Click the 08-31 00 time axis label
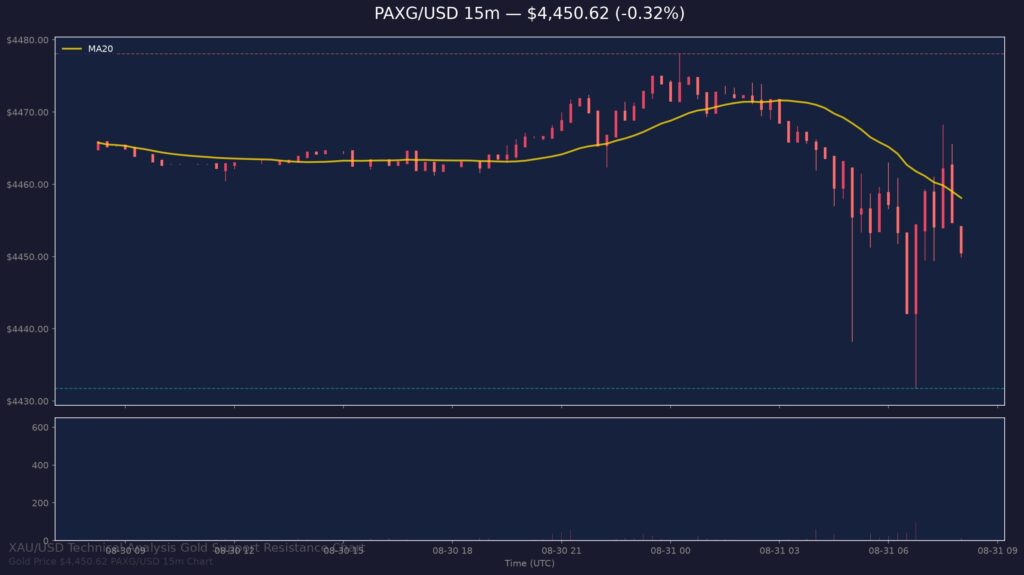The image size is (1024, 575). [670, 551]
